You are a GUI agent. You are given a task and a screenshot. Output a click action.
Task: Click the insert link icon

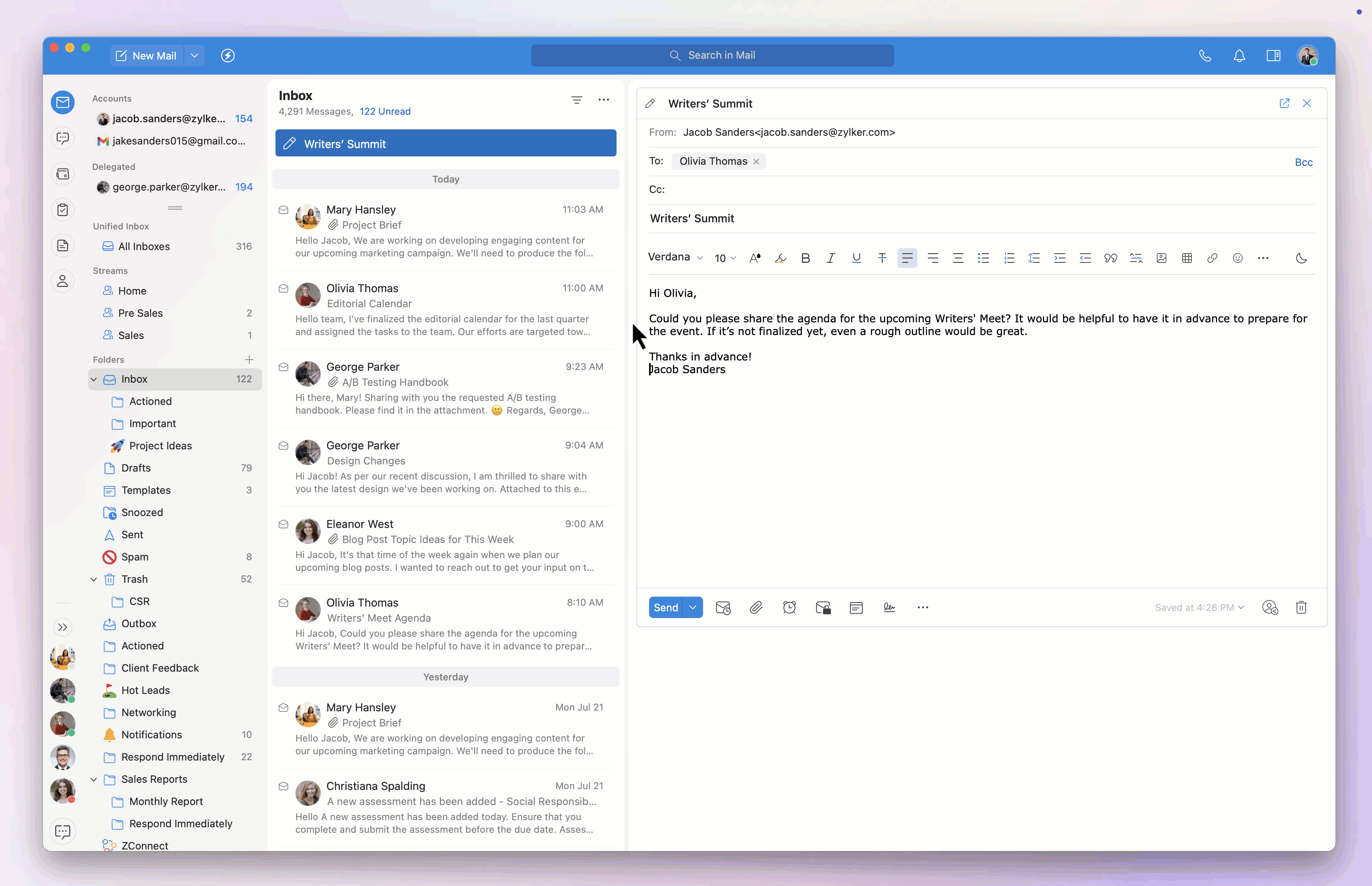[x=1212, y=258]
